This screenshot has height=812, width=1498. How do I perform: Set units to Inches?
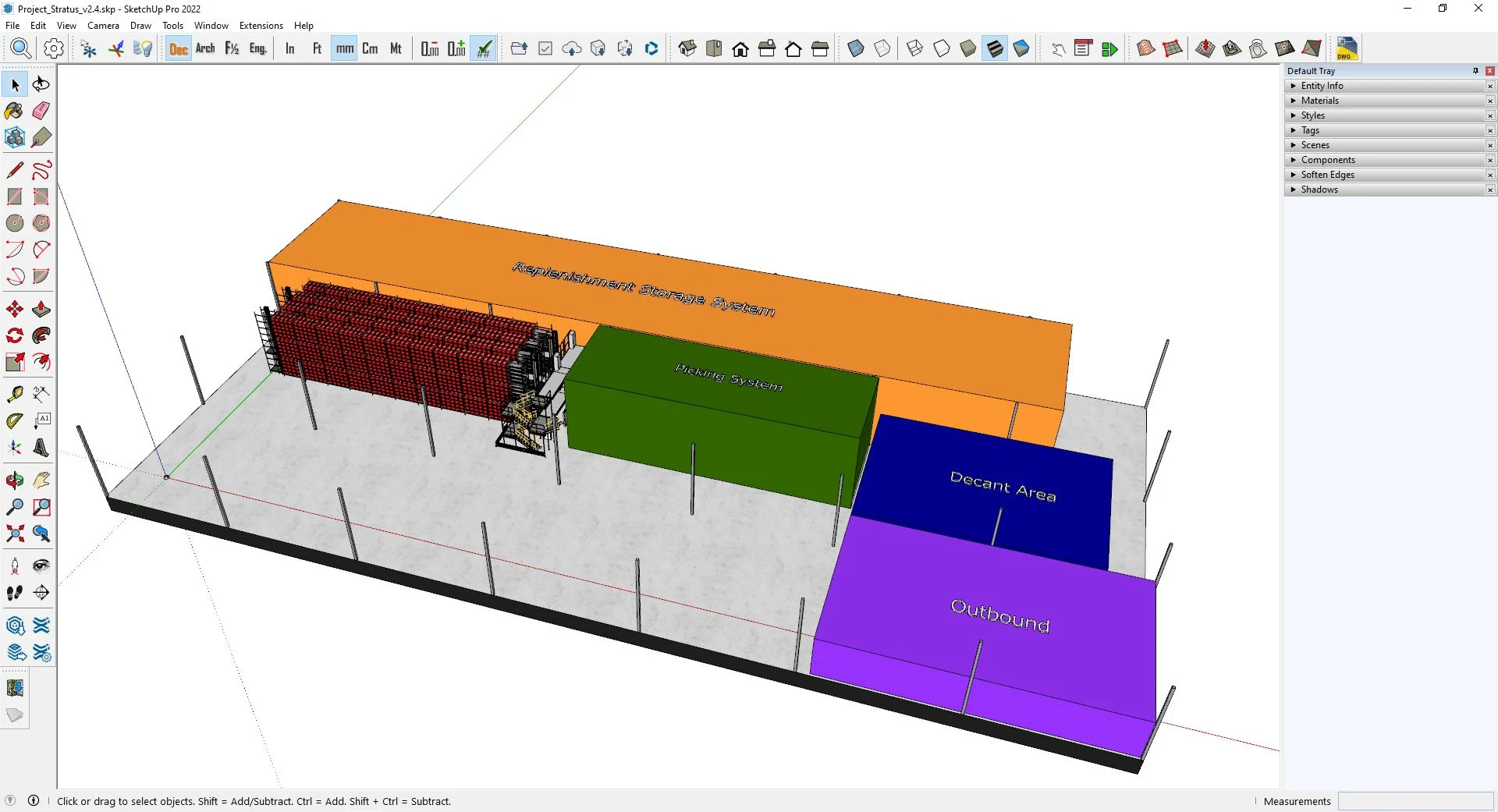[290, 48]
